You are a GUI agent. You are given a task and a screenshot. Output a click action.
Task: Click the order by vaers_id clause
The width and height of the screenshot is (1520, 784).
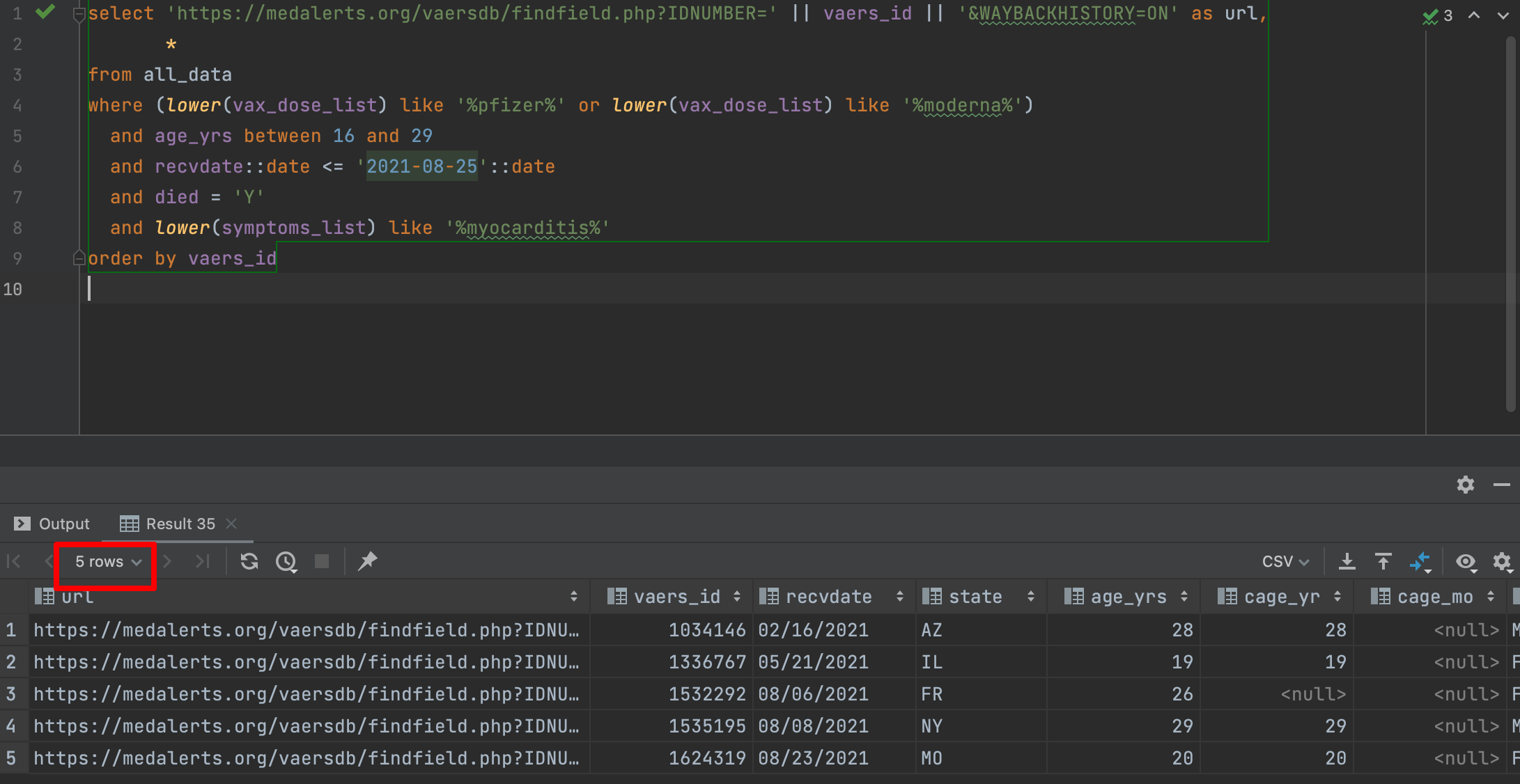point(183,258)
